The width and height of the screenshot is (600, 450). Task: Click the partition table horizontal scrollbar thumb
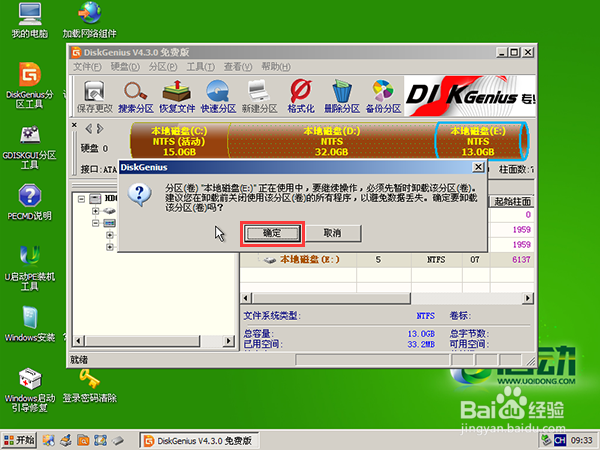click(x=331, y=298)
